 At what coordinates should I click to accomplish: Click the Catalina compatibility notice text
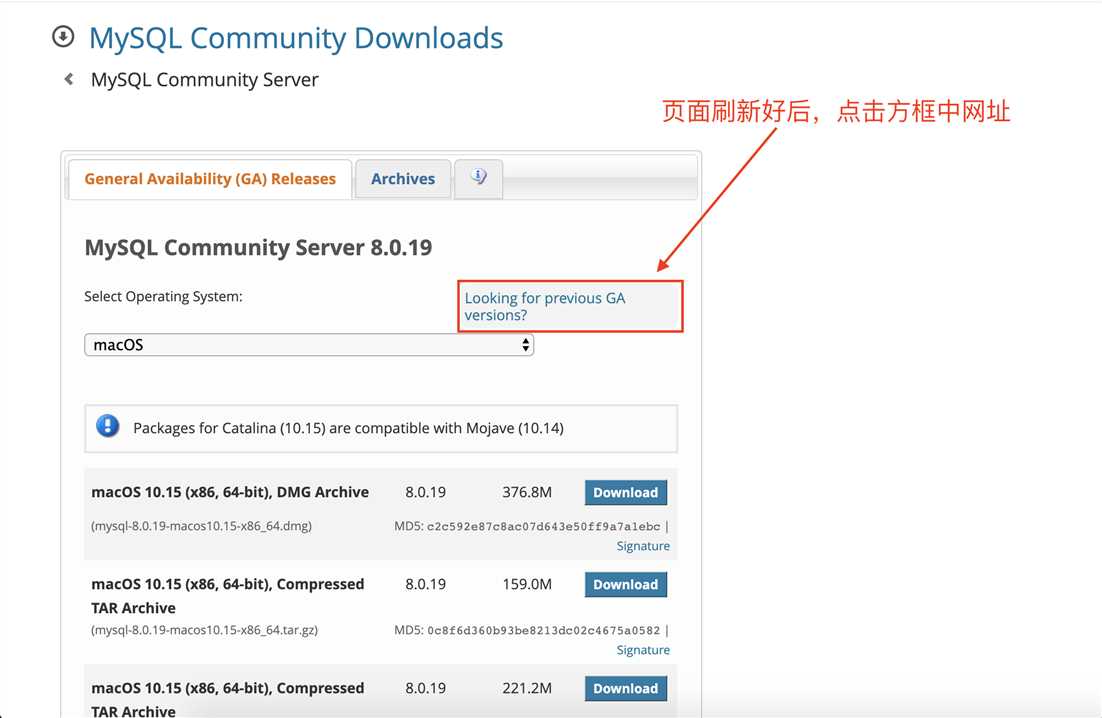tap(349, 428)
